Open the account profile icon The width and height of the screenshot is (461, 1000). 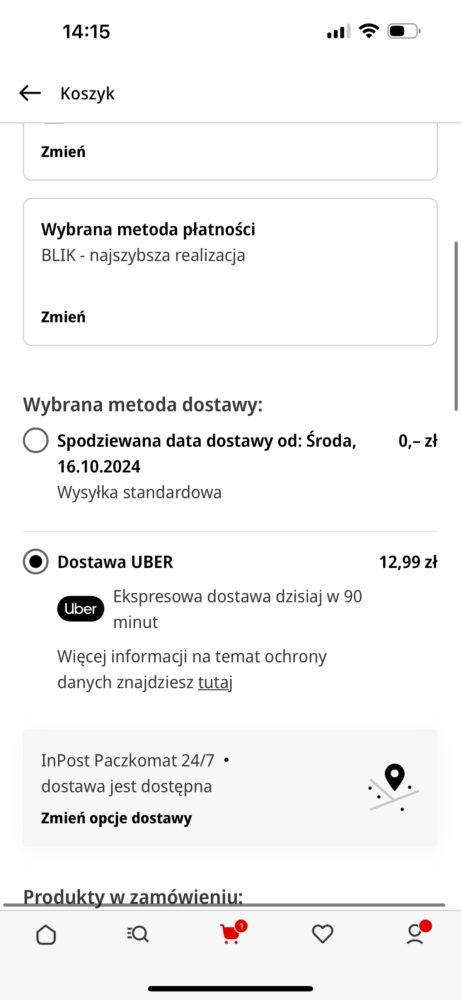pyautogui.click(x=417, y=932)
